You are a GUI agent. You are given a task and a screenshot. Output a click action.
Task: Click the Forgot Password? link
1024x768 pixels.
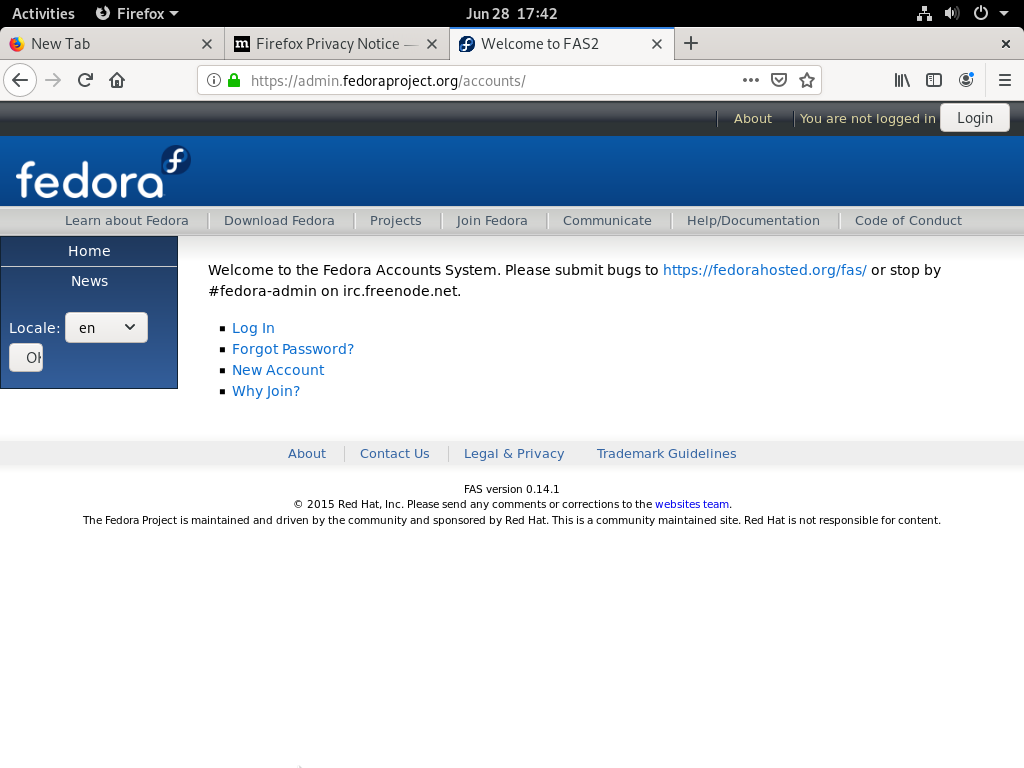pos(293,349)
